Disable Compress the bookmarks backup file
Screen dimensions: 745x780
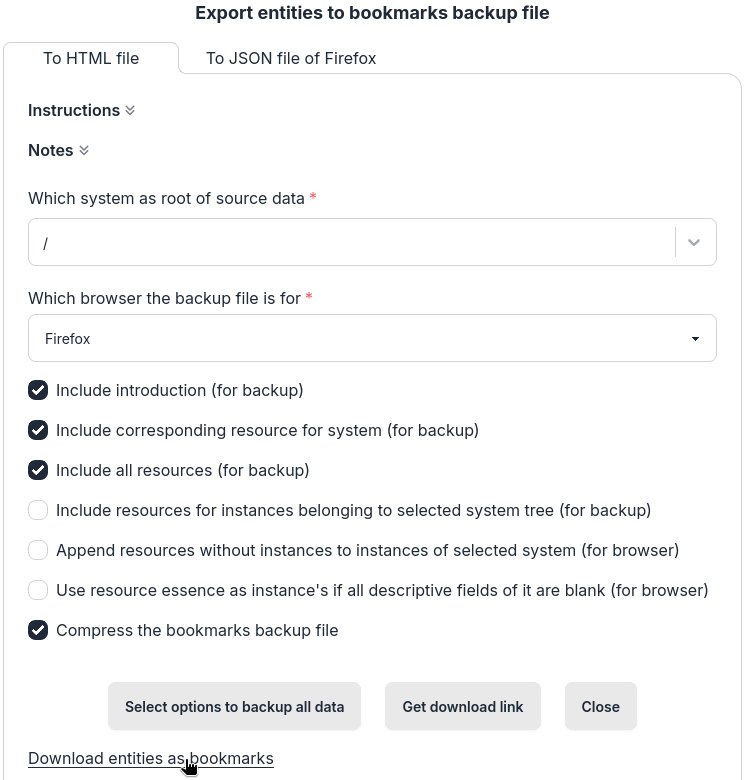click(x=38, y=630)
